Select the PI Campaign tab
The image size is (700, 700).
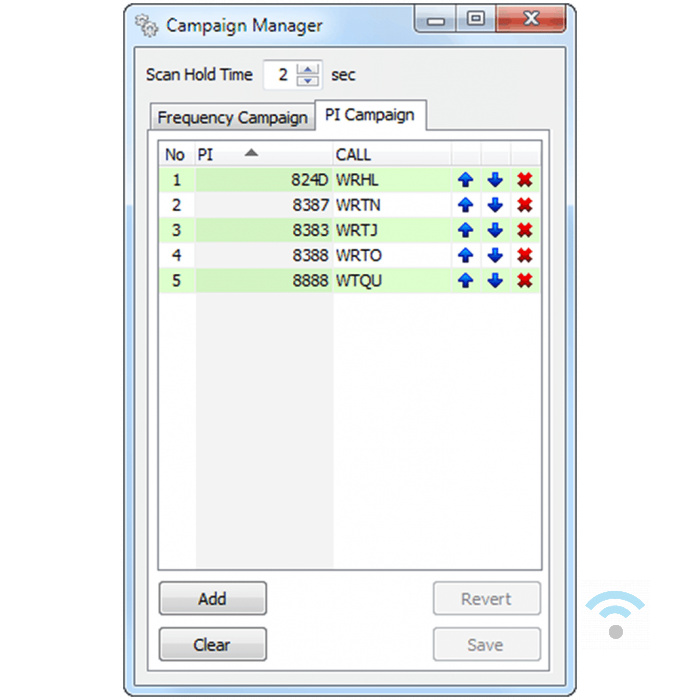click(x=369, y=115)
